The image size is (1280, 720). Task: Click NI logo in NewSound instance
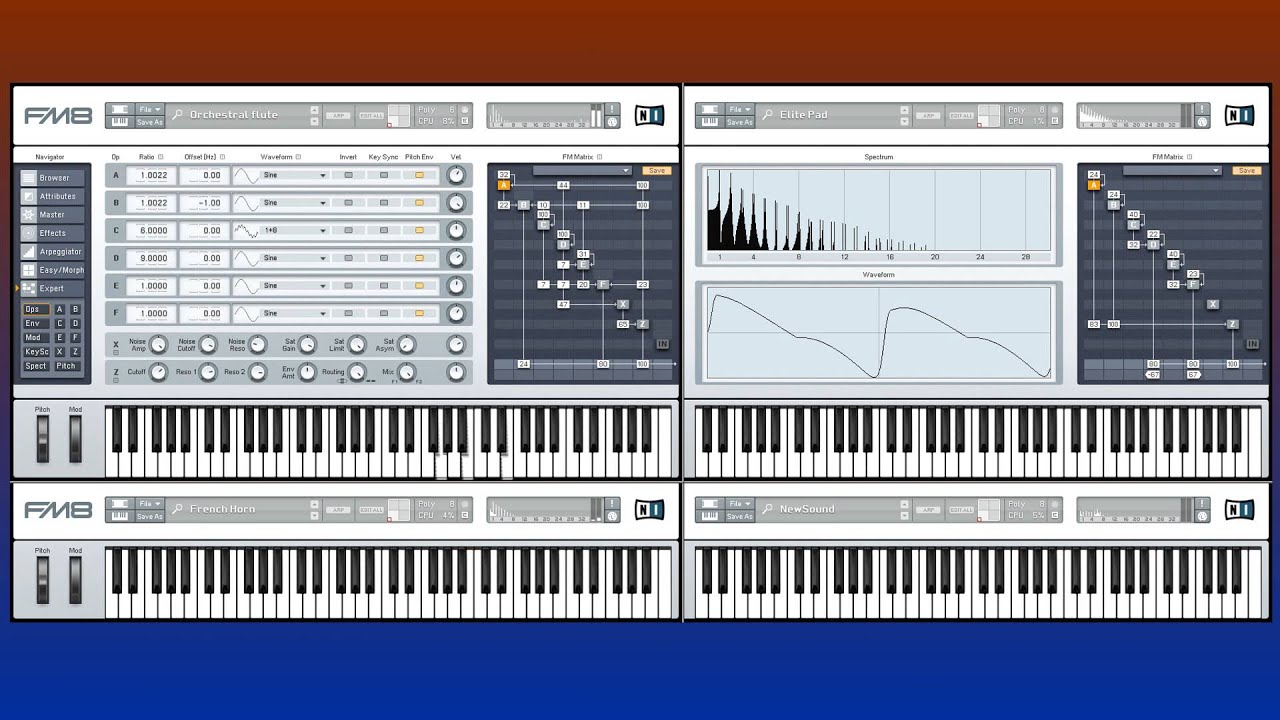[x=1239, y=509]
